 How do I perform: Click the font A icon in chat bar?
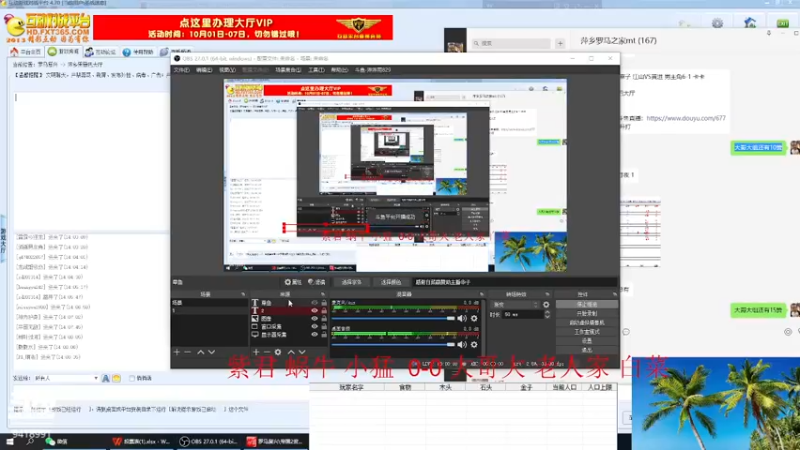(x=106, y=378)
